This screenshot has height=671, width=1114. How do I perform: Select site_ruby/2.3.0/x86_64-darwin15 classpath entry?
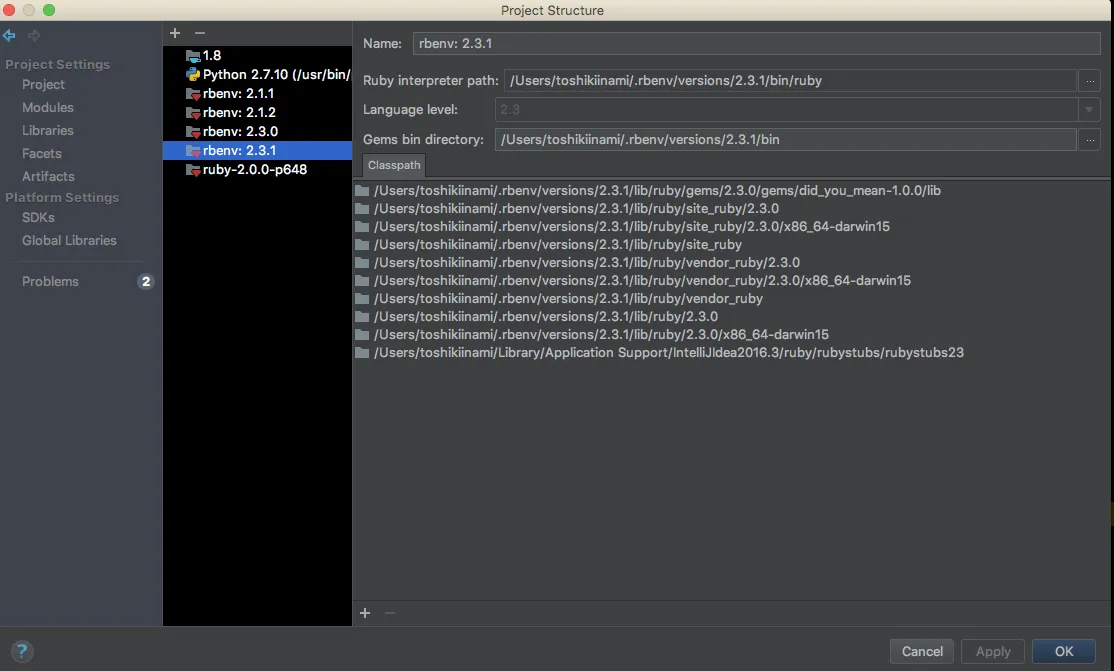(632, 226)
